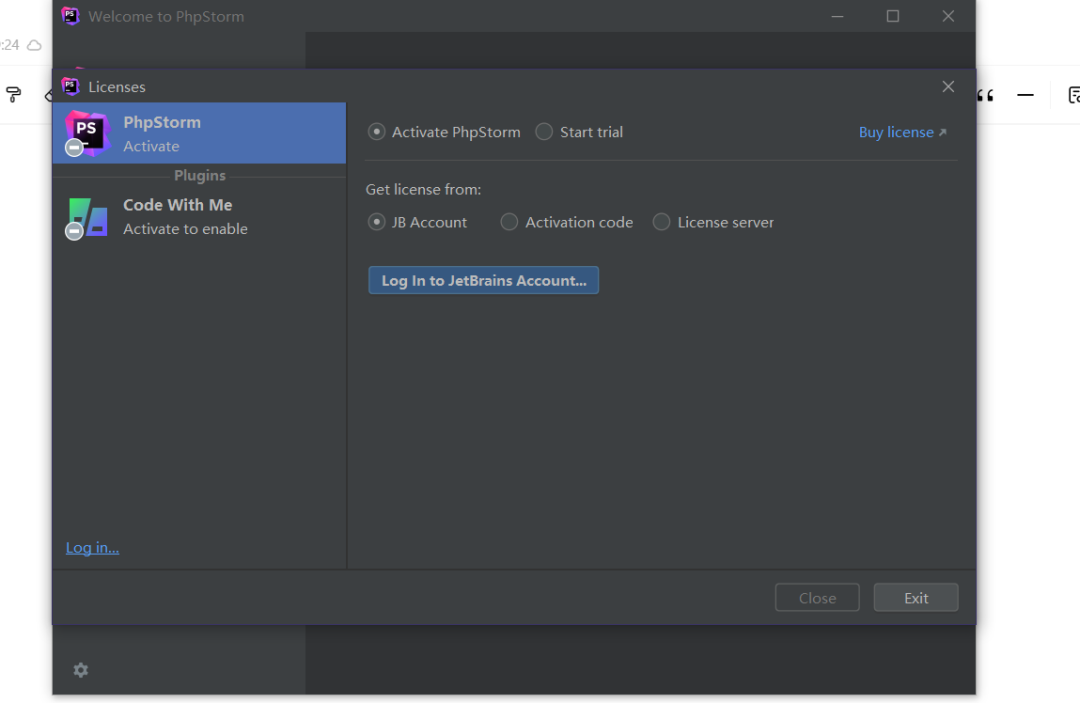
Task: Switch to the Activation code option
Action: click(510, 222)
